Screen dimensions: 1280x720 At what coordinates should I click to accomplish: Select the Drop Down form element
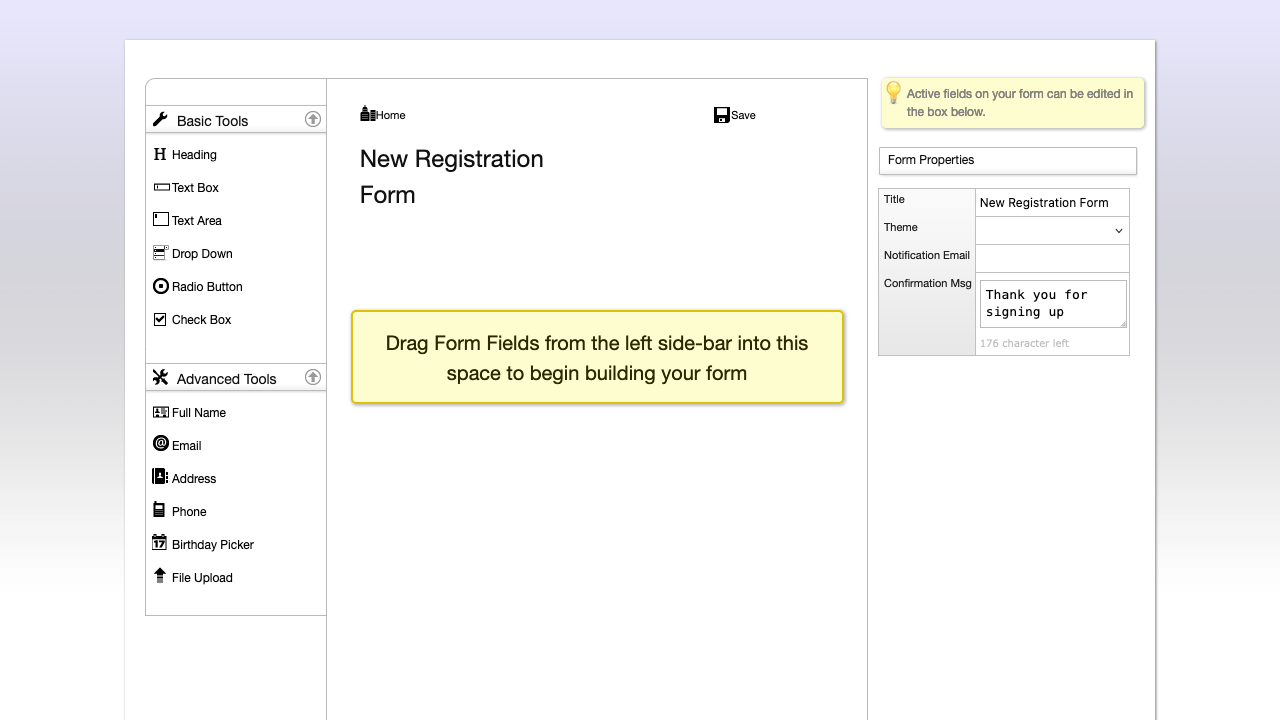tap(202, 253)
